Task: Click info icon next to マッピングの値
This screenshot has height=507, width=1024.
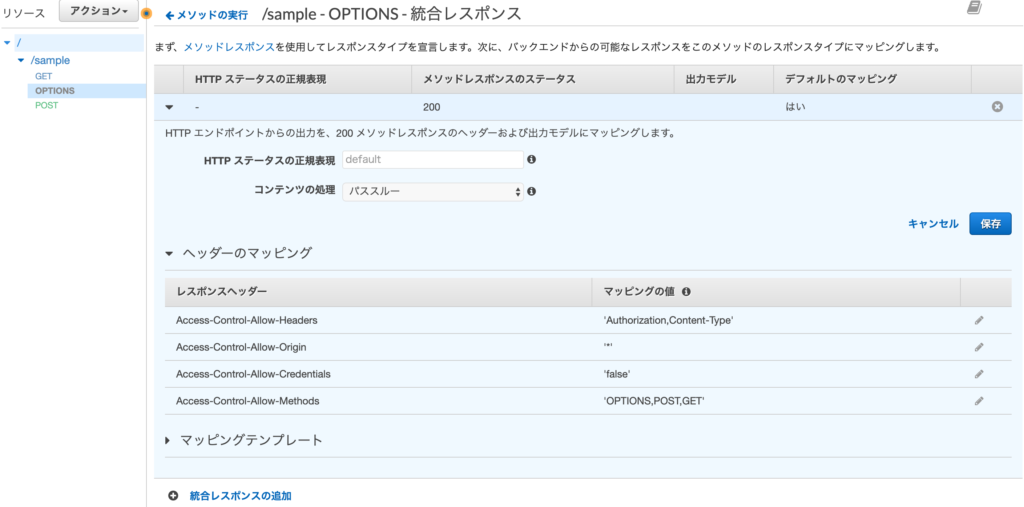Action: tap(687, 292)
